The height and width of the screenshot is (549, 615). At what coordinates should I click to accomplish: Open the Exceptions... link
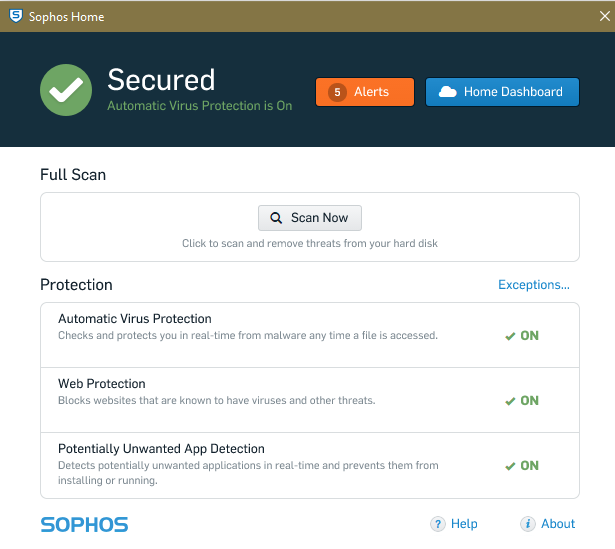pyautogui.click(x=534, y=285)
